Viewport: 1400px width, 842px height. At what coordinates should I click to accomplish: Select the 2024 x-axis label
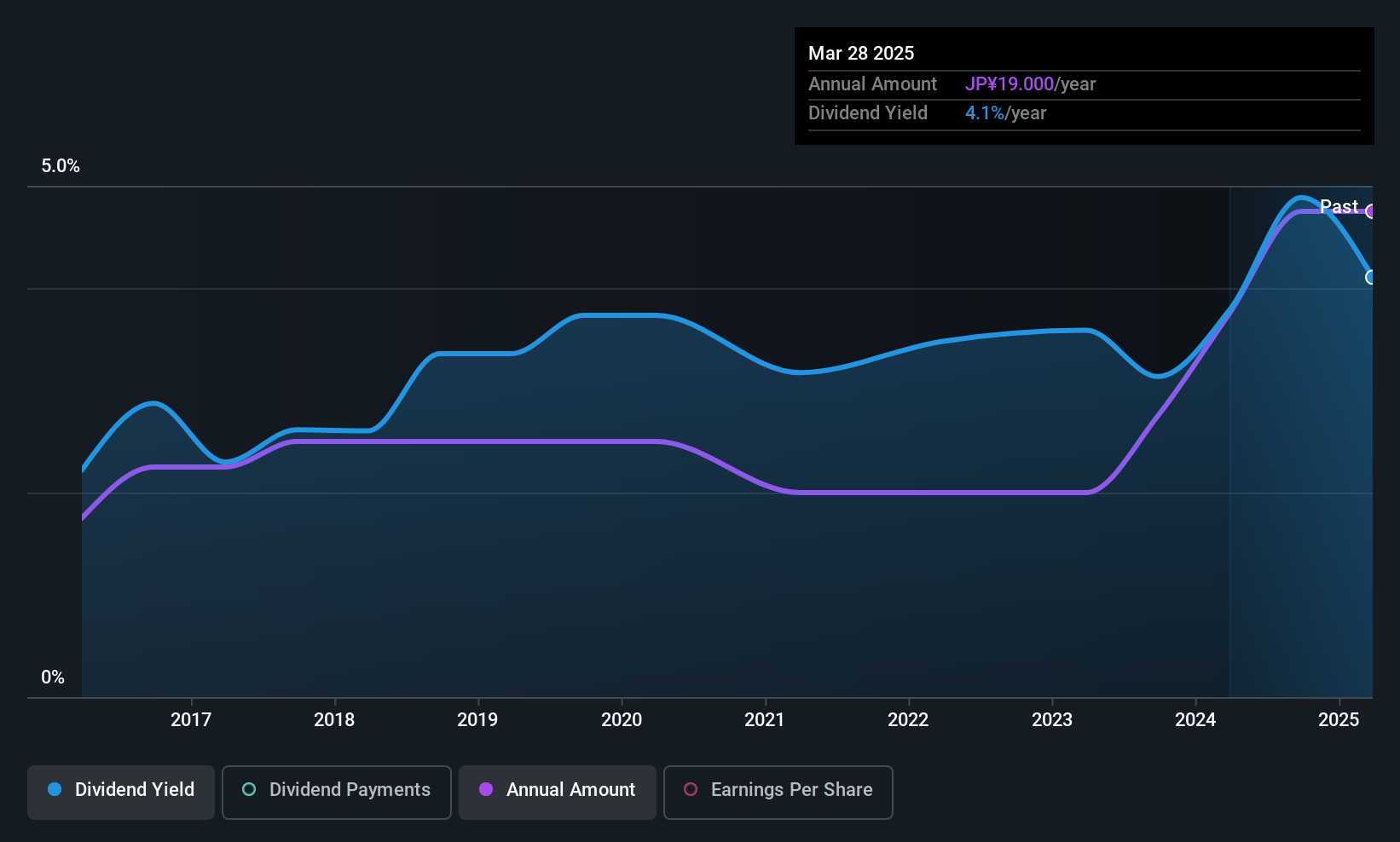pyautogui.click(x=1195, y=719)
